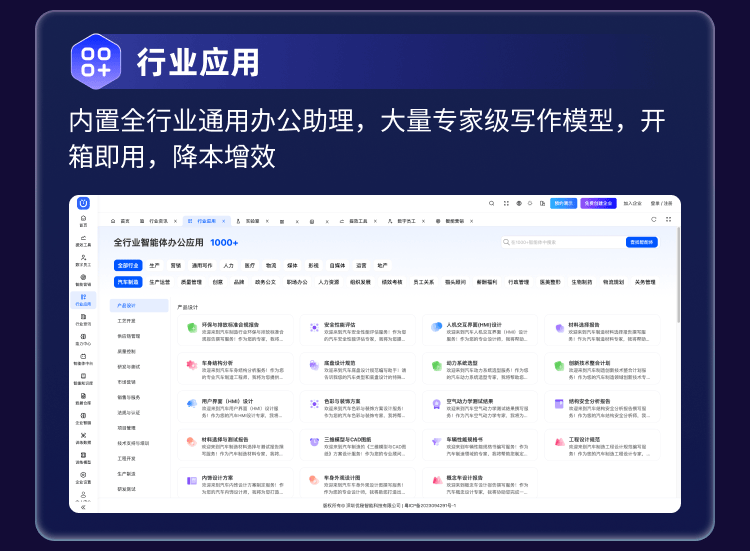Choose the 医疗 industry filter
The width and height of the screenshot is (750, 551).
[249, 266]
